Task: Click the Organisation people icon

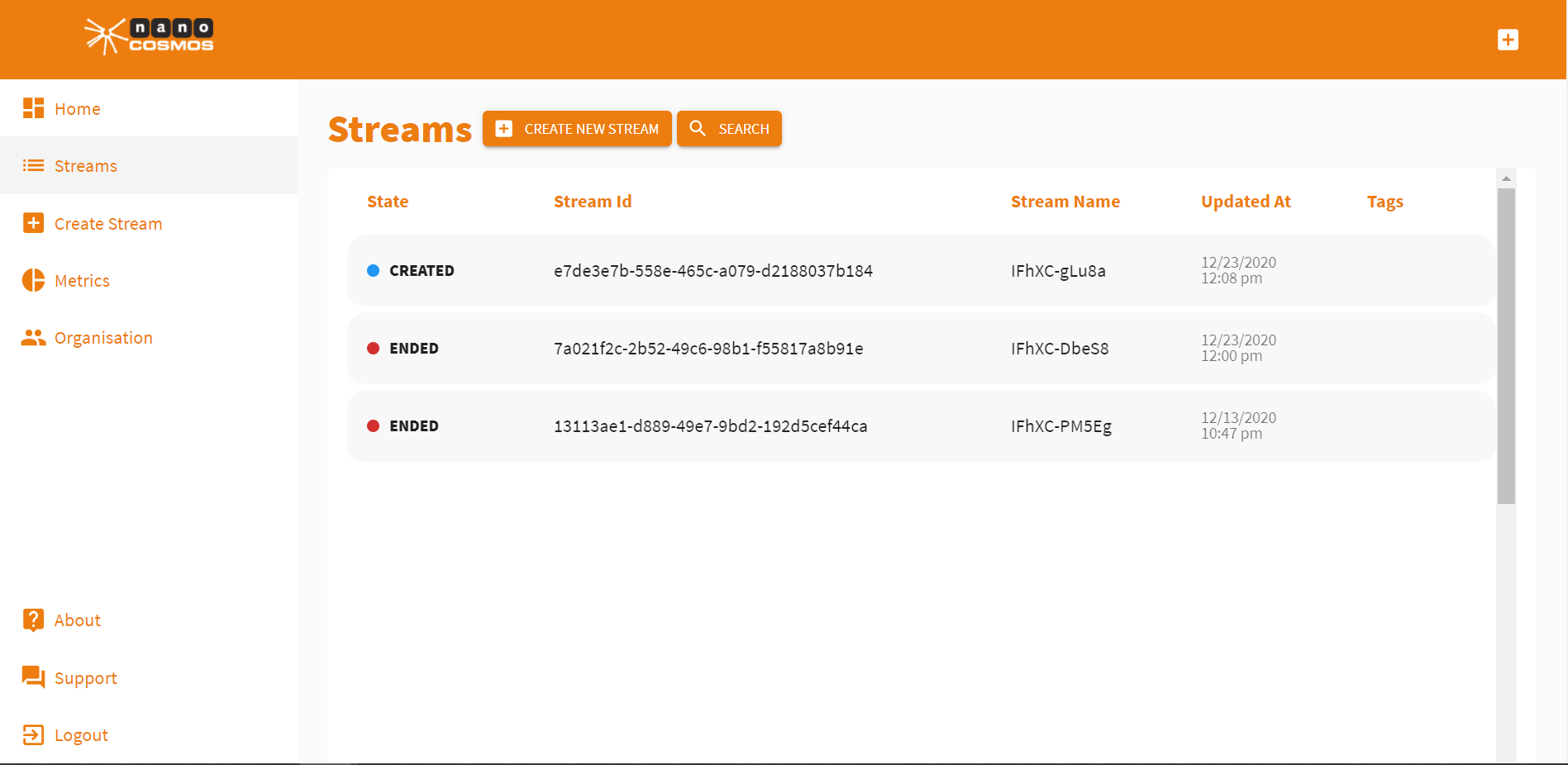Action: [33, 338]
